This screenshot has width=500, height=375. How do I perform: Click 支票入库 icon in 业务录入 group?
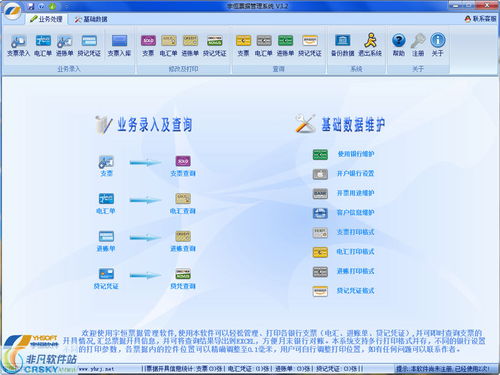point(119,46)
